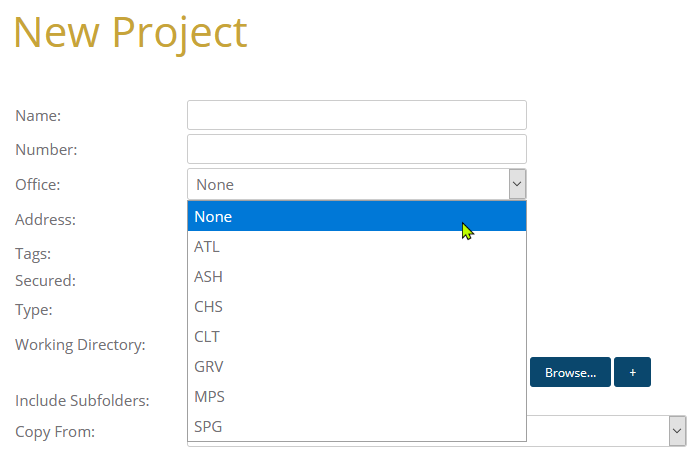Viewport: 694px width, 454px height.
Task: Click the Browse... button
Action: tap(570, 372)
